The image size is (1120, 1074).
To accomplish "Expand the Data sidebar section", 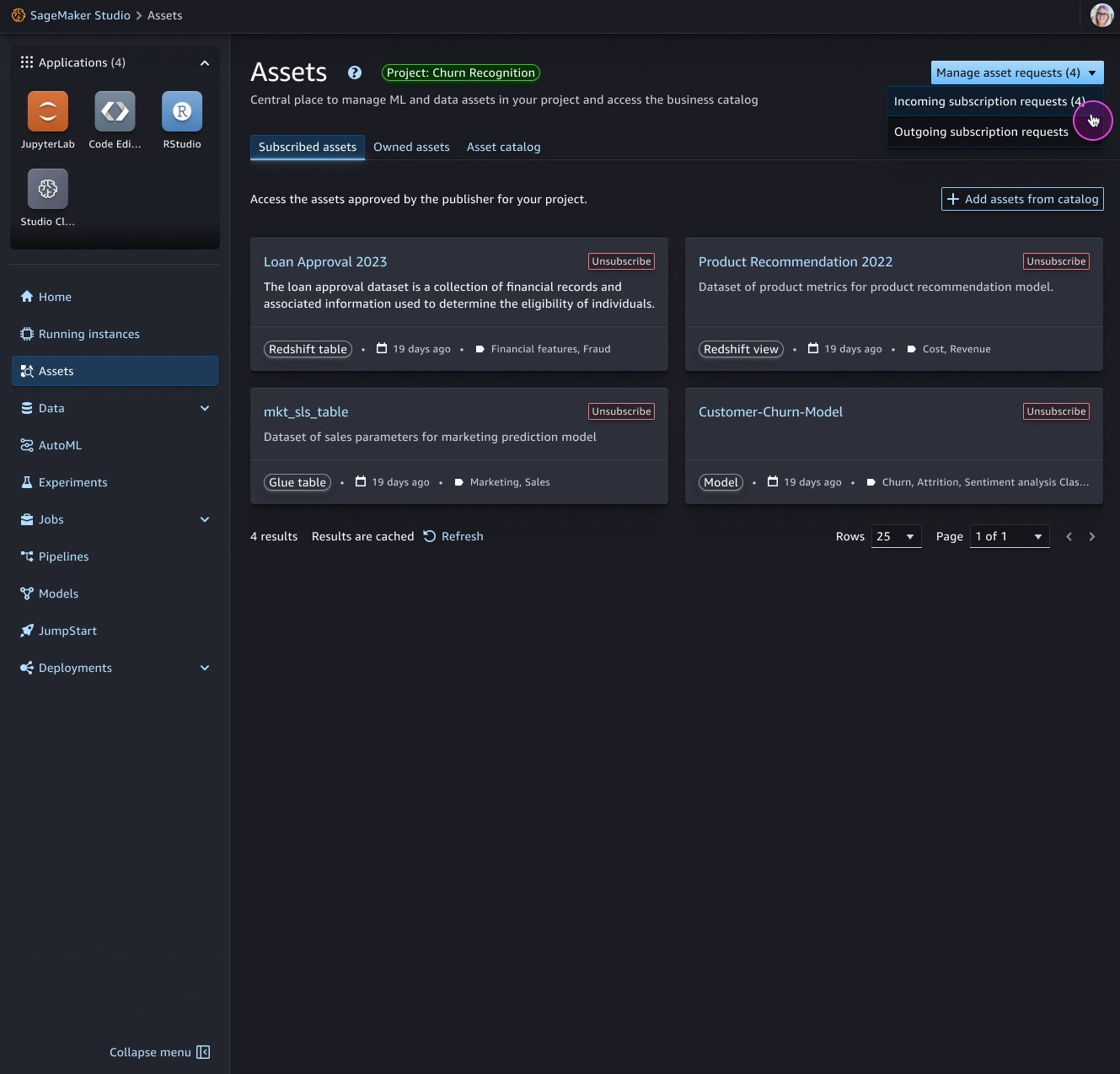I will (205, 408).
